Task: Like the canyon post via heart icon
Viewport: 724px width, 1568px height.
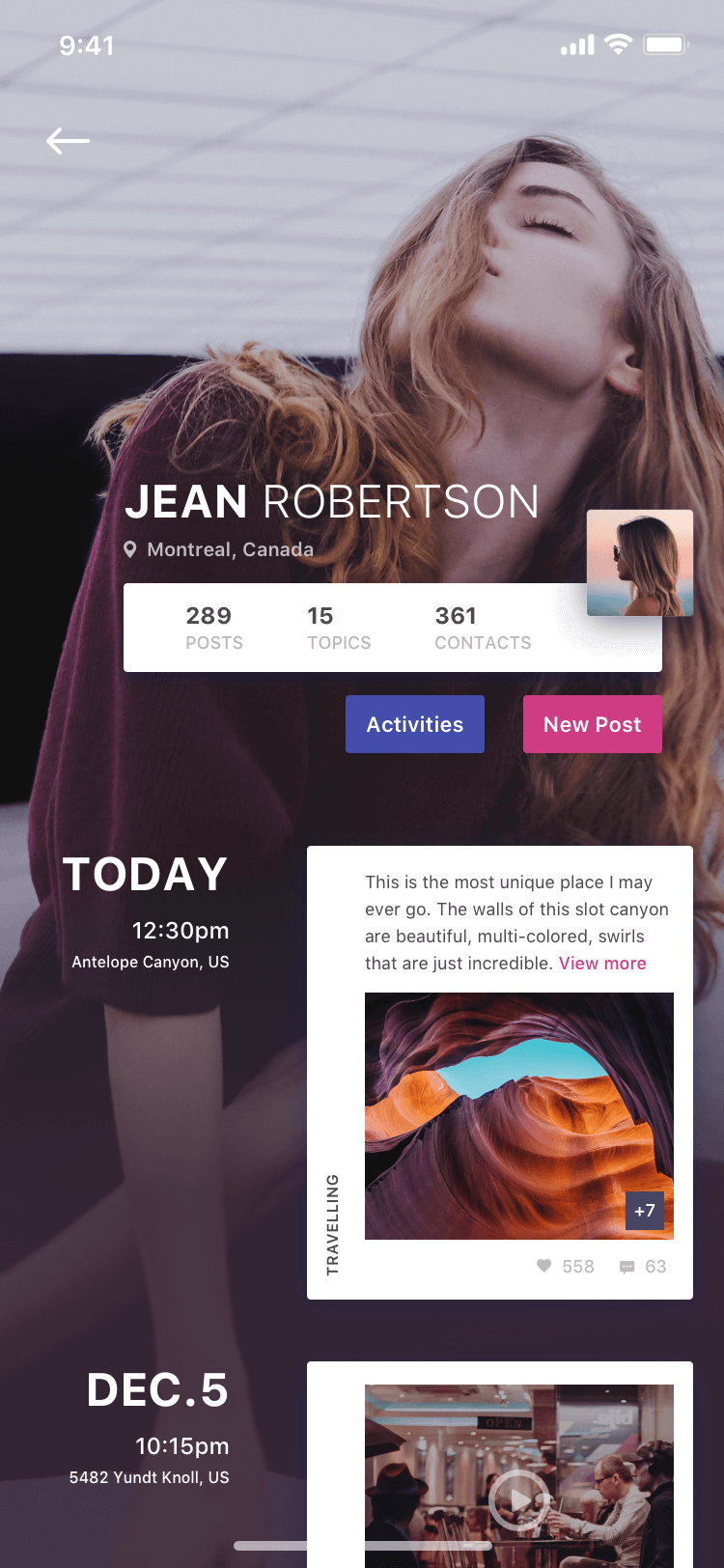Action: click(x=543, y=1266)
